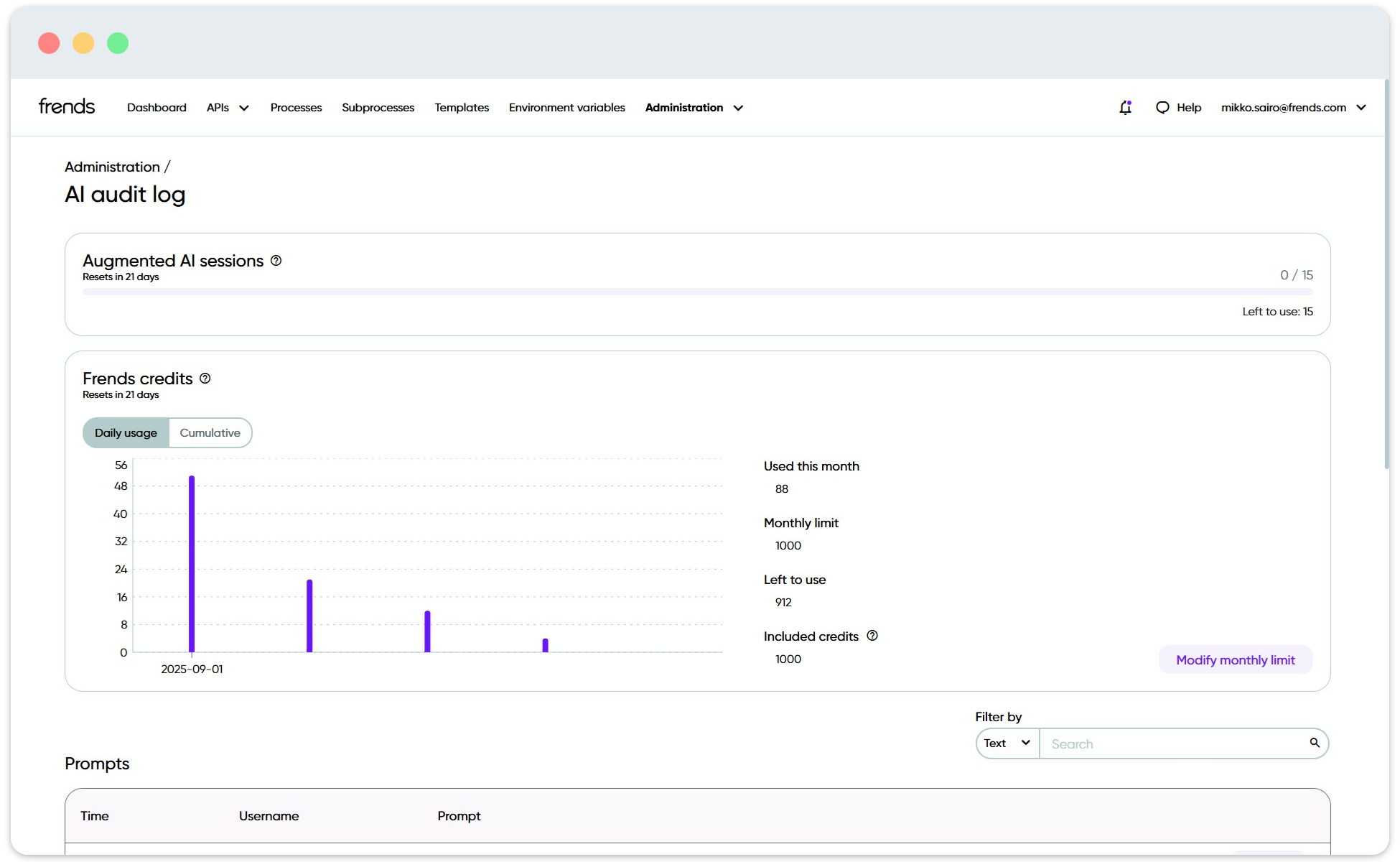
Task: Click the Administration breadcrumb link
Action: 112,167
